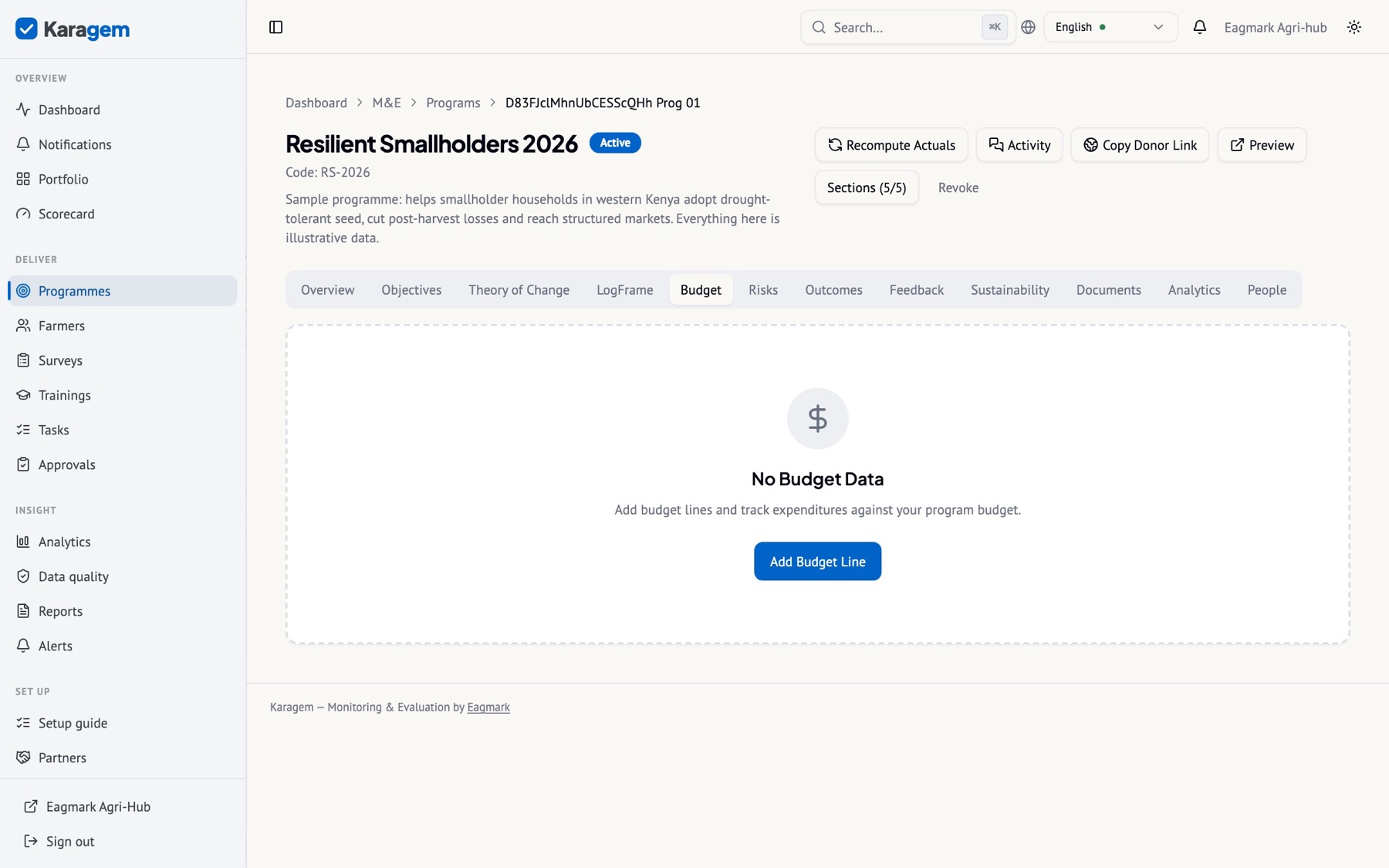The height and width of the screenshot is (868, 1389).
Task: Select the Risks tab
Action: pyautogui.click(x=763, y=290)
